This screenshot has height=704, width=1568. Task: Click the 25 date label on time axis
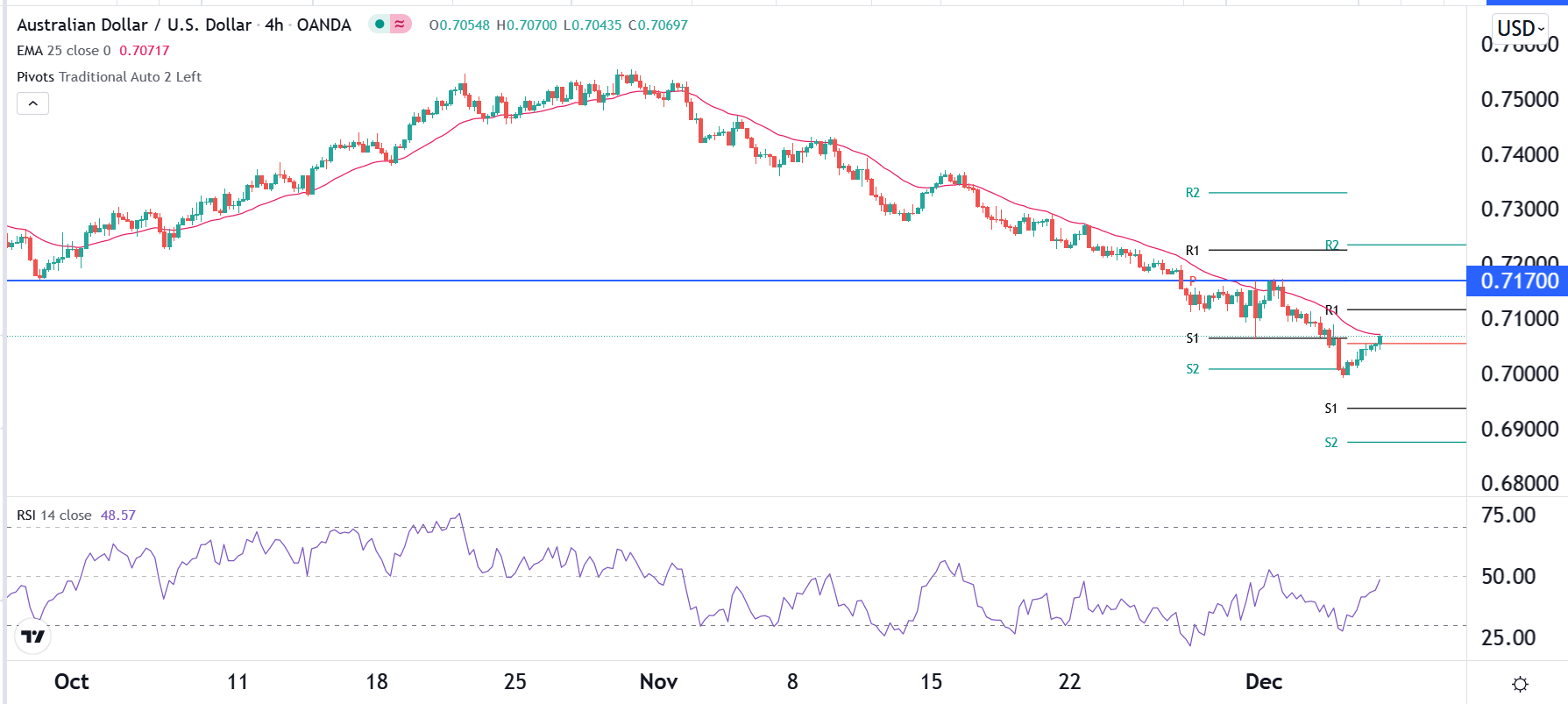(x=515, y=682)
